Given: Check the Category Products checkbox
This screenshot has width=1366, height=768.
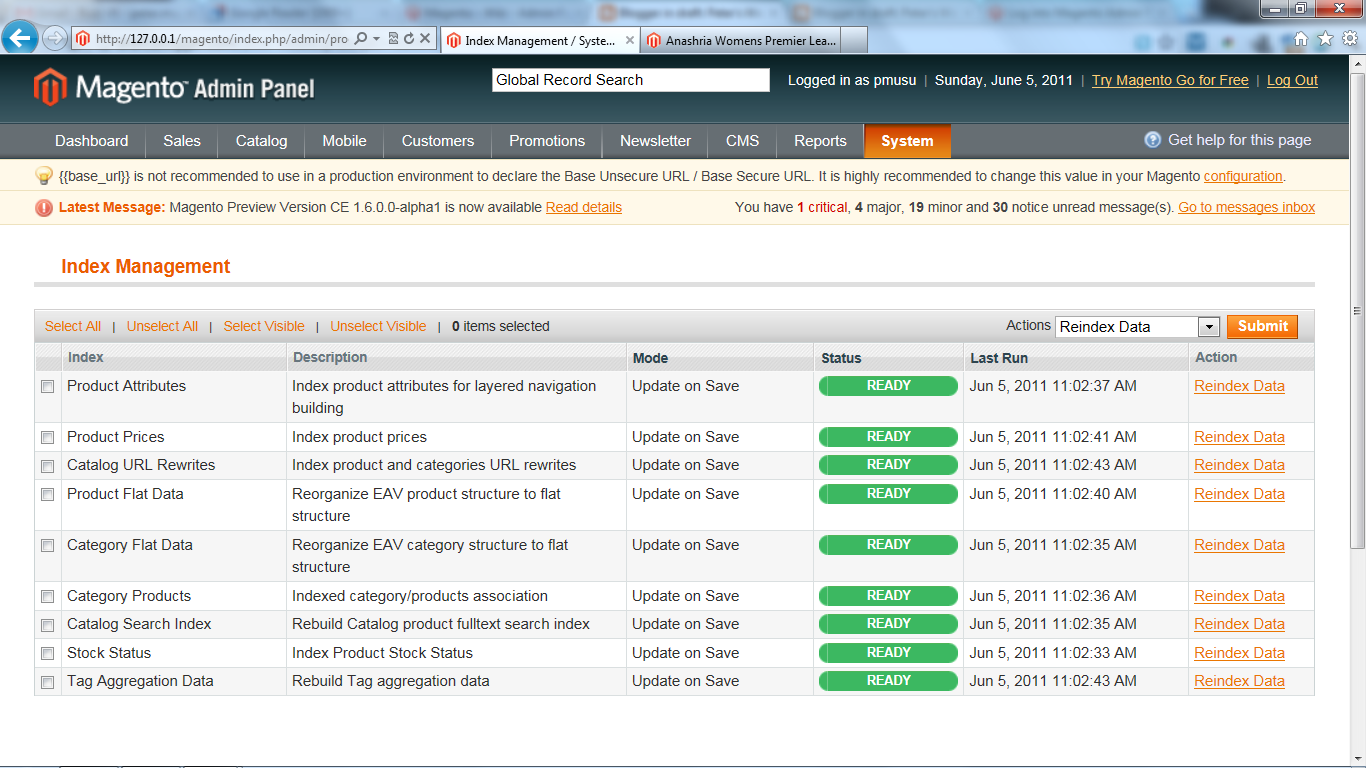Looking at the screenshot, I should coord(47,597).
